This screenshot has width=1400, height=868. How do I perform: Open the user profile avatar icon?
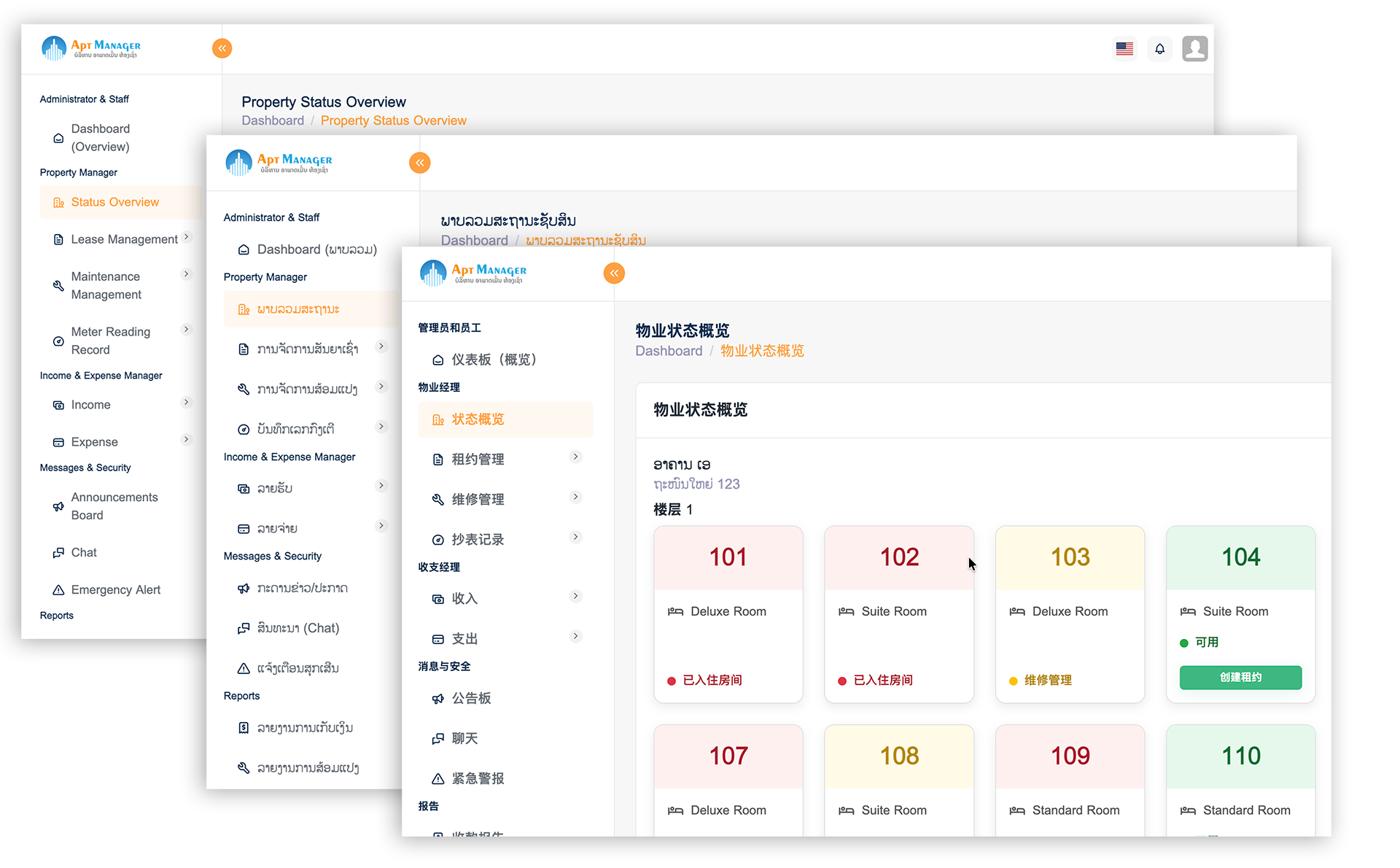tap(1194, 48)
